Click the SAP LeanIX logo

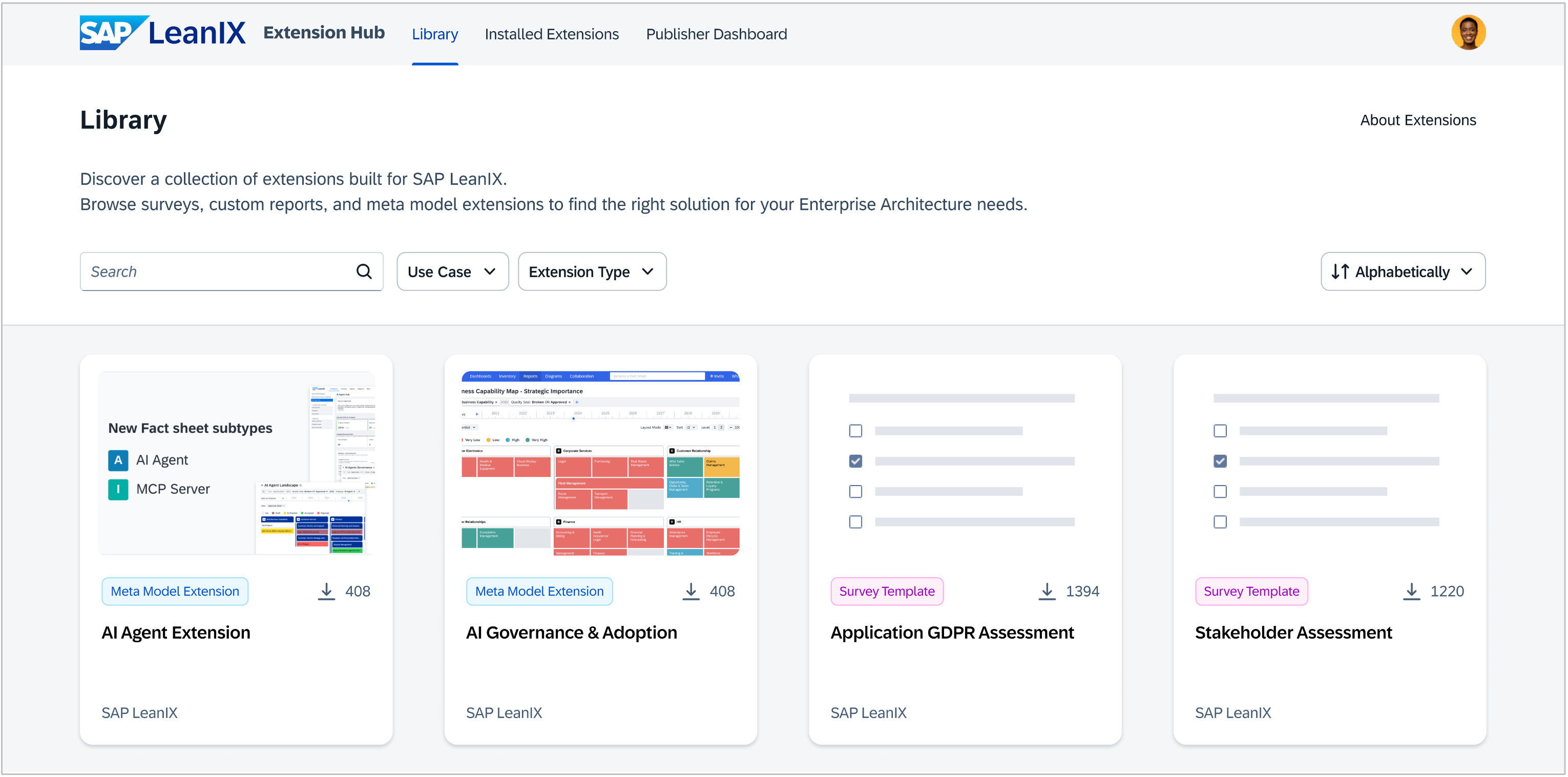coord(162,33)
